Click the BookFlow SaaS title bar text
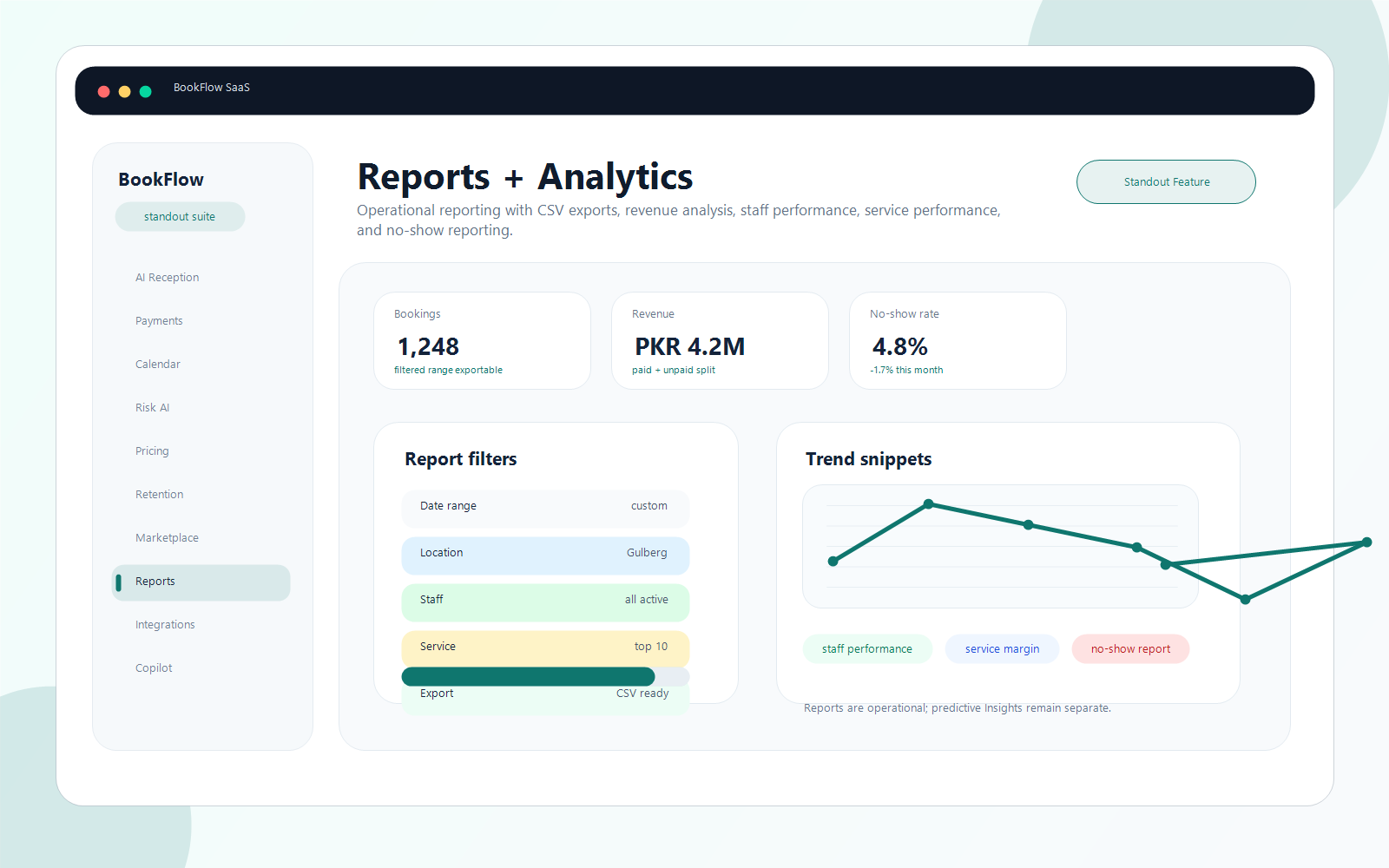 (x=212, y=88)
